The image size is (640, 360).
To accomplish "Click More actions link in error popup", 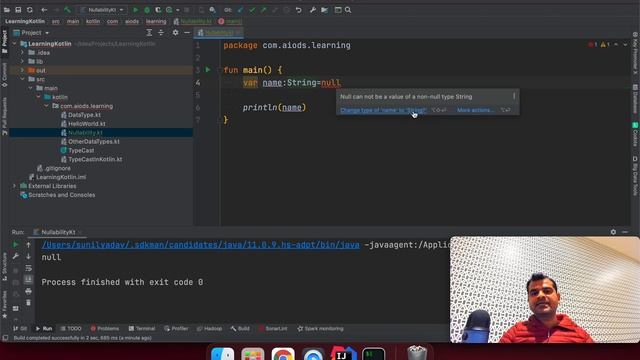I will pyautogui.click(x=475, y=110).
